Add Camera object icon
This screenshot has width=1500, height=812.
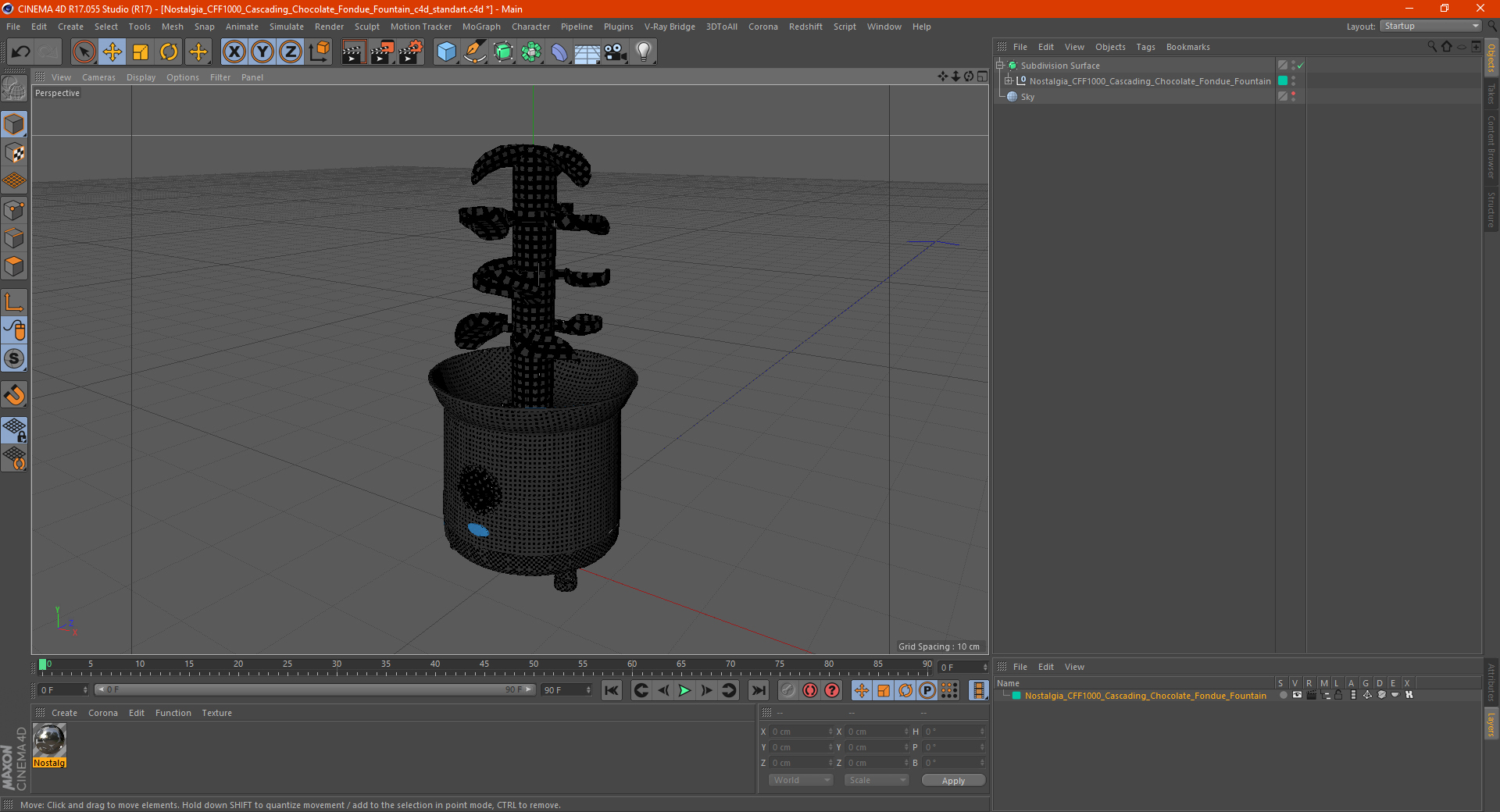[x=616, y=52]
